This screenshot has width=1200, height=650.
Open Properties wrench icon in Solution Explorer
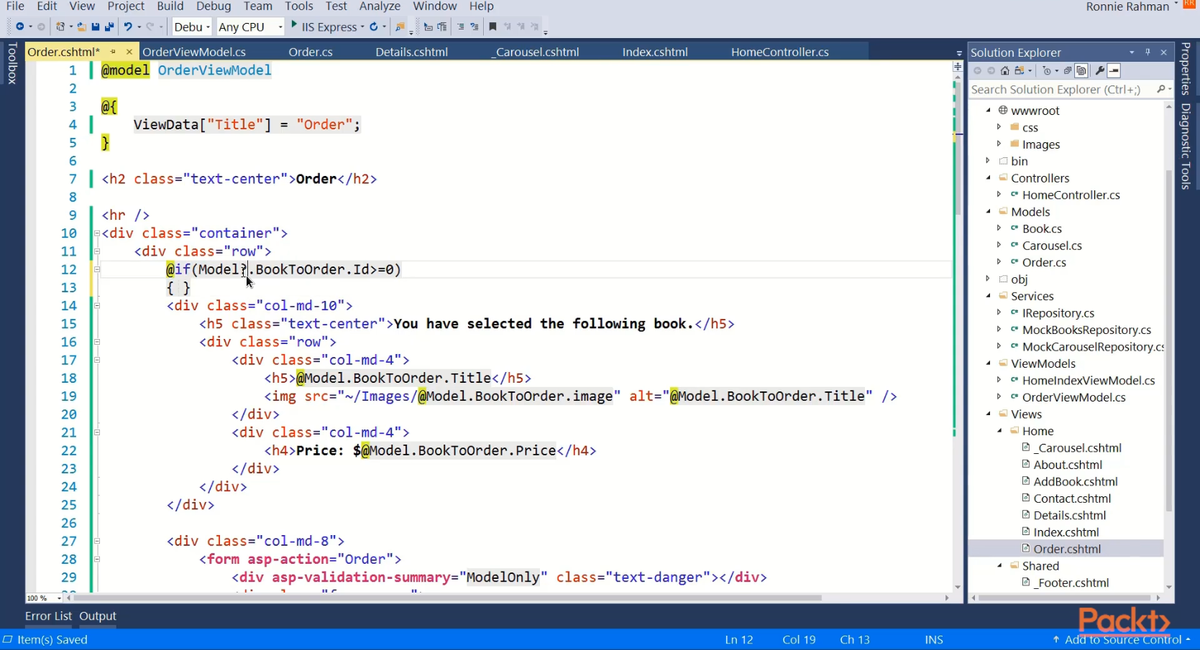(1100, 71)
